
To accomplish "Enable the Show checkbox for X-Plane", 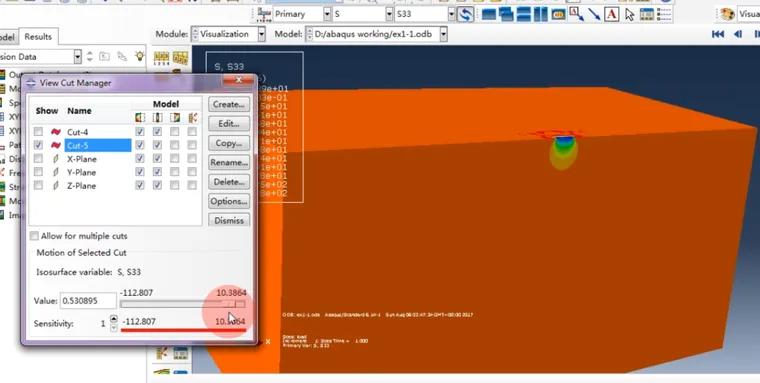I will pos(38,158).
